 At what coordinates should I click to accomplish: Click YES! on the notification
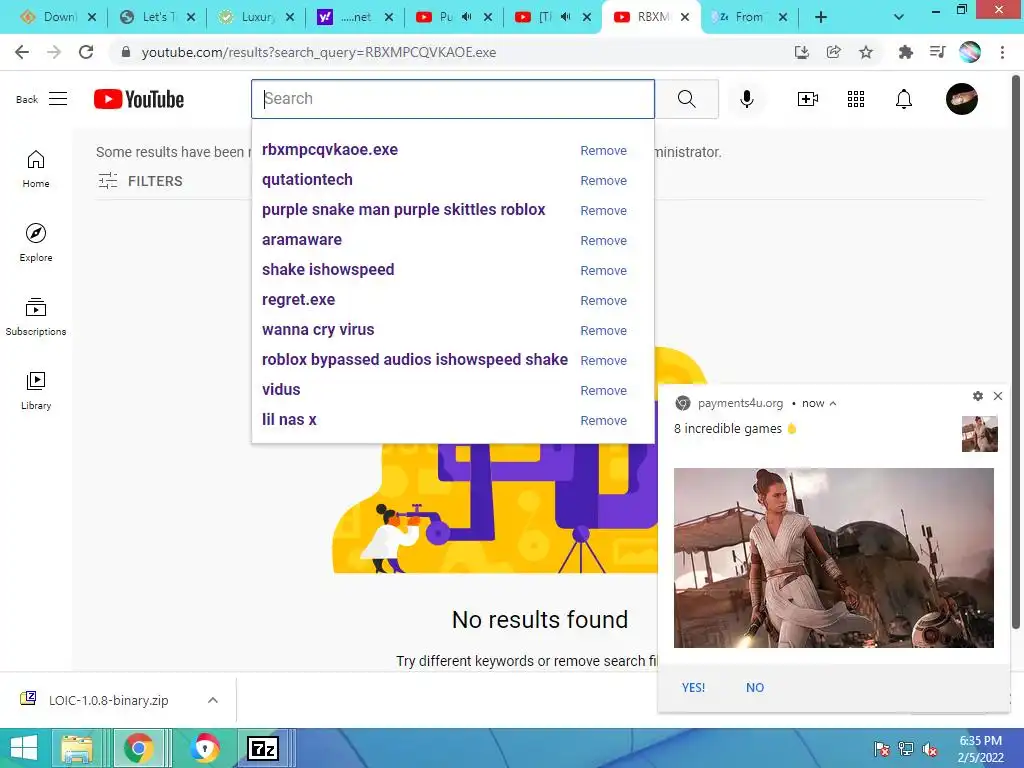(693, 688)
